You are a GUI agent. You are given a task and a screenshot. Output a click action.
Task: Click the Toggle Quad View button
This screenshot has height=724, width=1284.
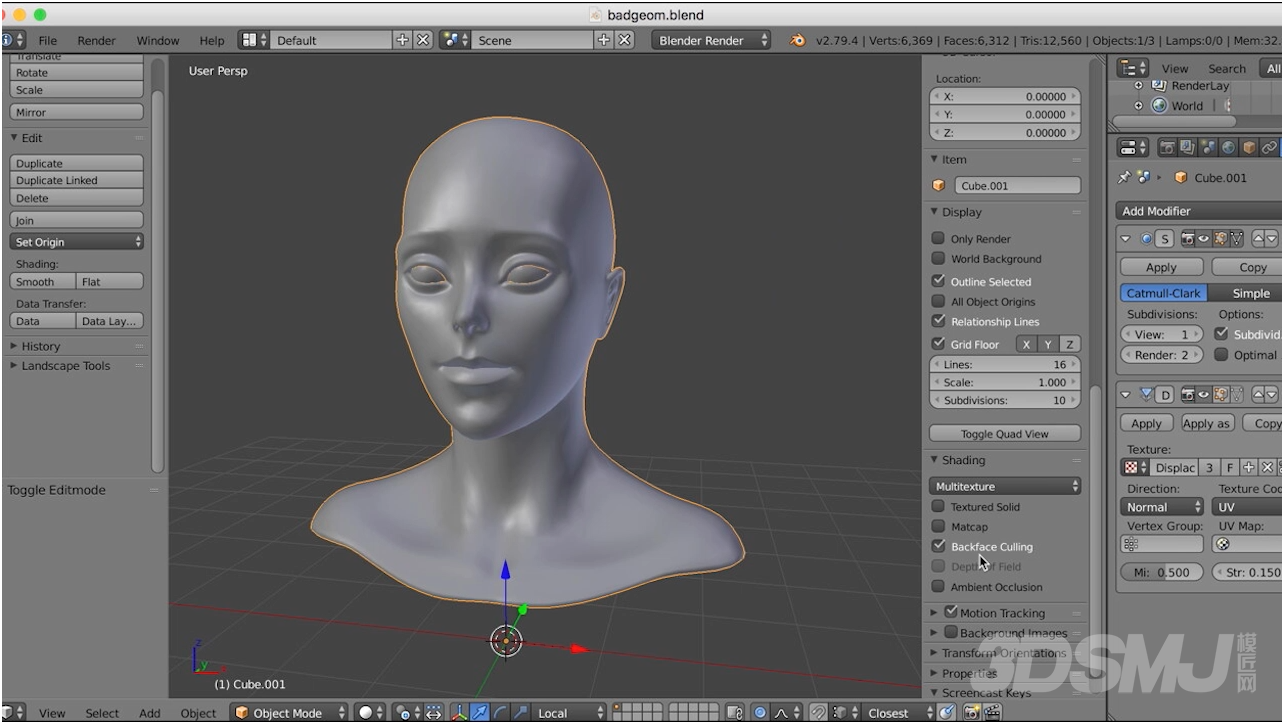point(1005,434)
